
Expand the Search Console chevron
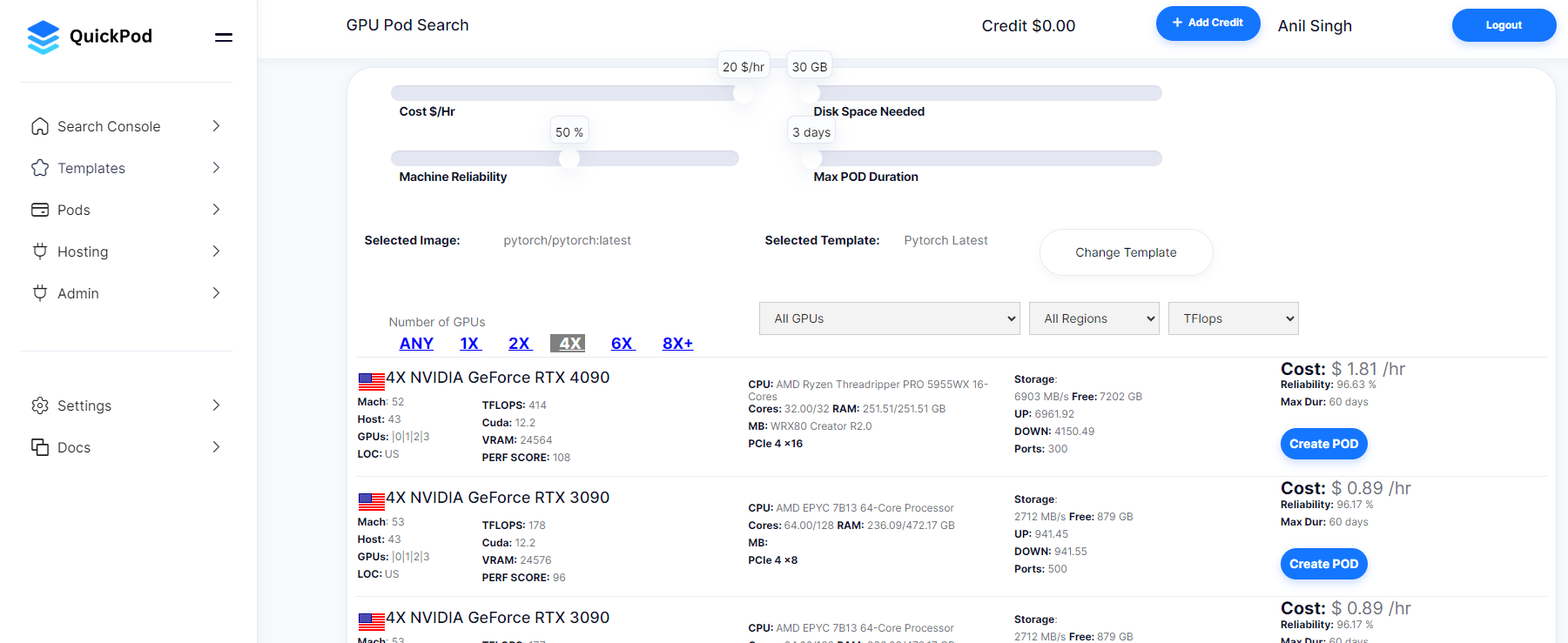(216, 126)
